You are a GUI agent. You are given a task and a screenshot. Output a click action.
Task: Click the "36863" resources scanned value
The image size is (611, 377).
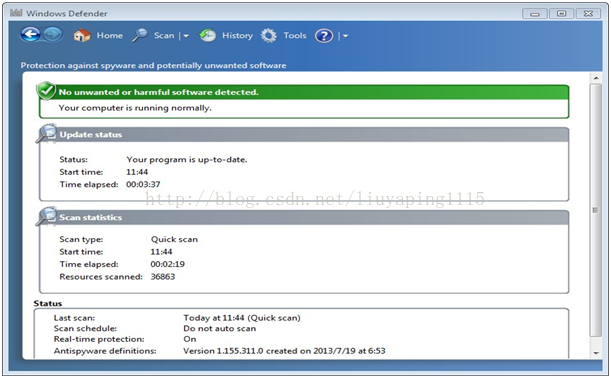pos(163,277)
